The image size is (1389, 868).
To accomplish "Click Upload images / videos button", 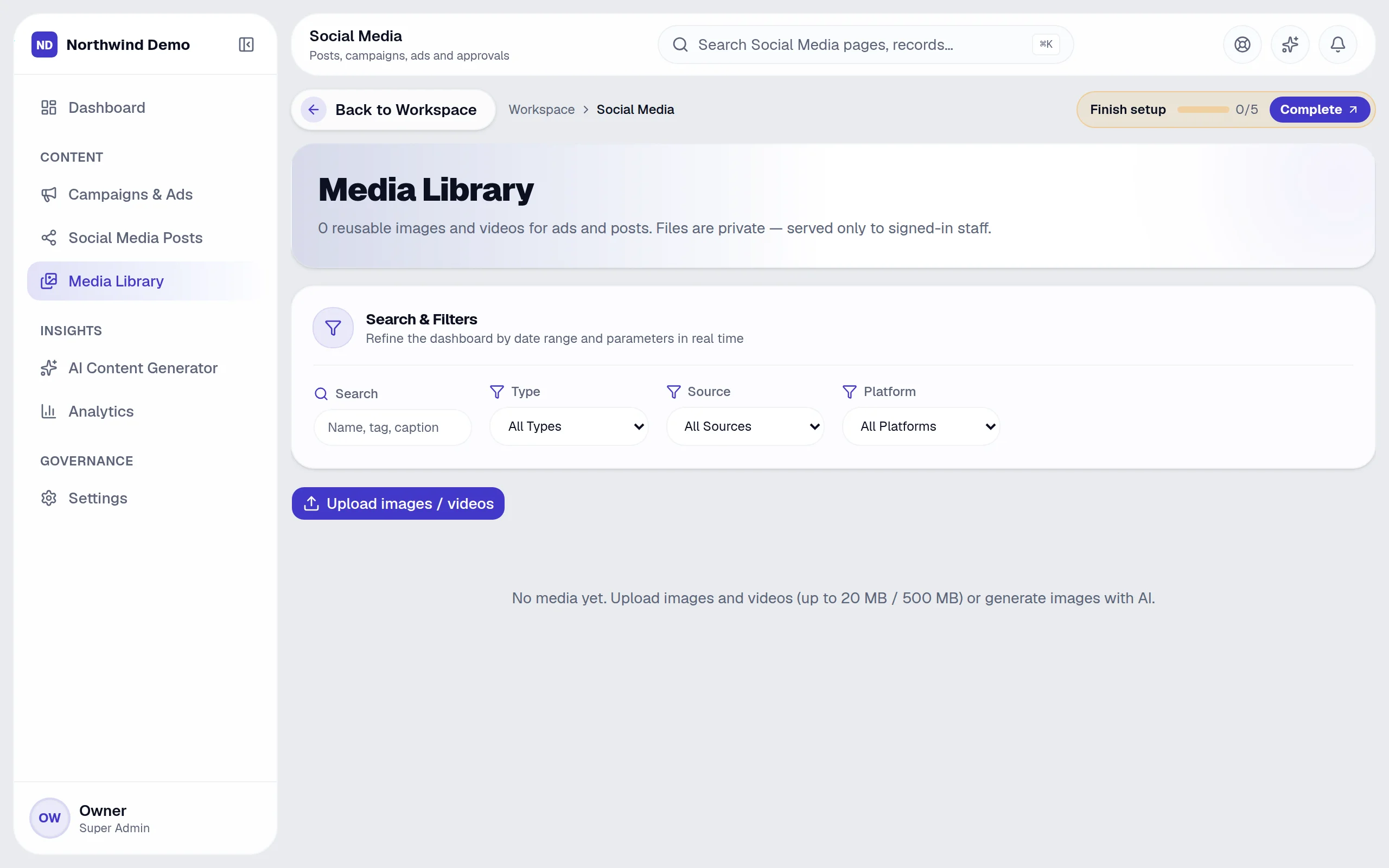I will click(398, 503).
